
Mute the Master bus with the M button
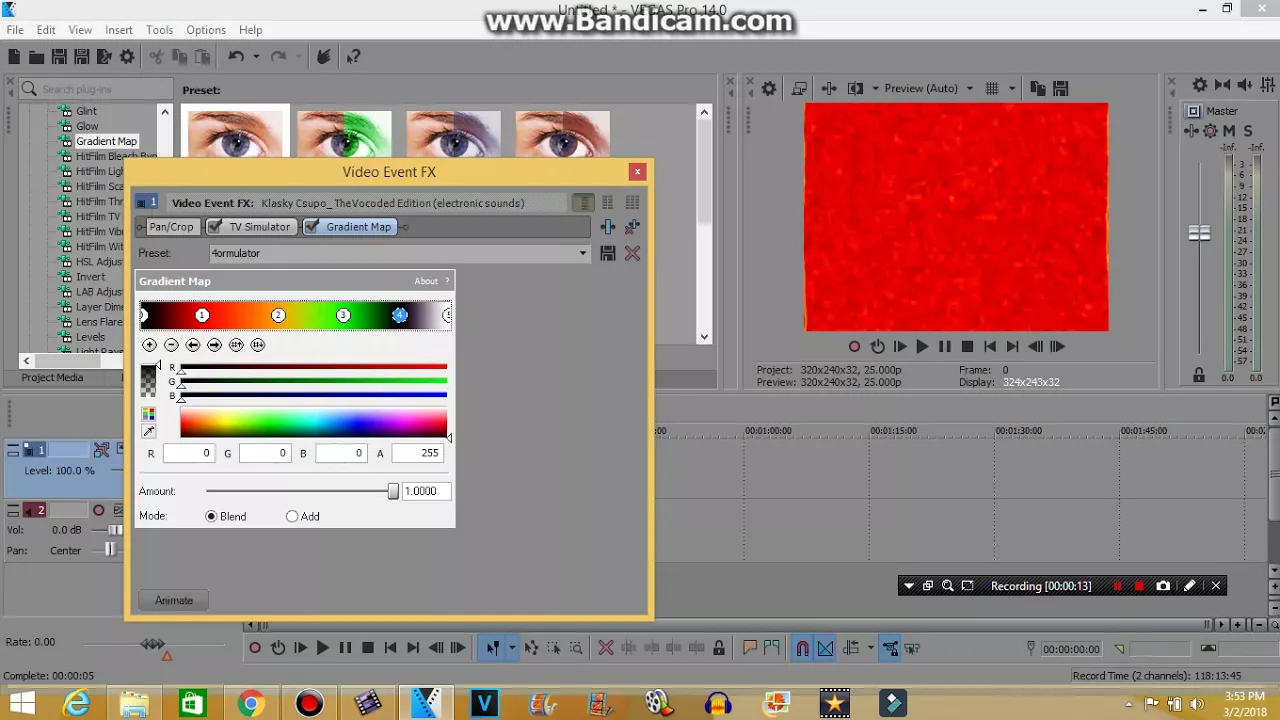[1229, 131]
